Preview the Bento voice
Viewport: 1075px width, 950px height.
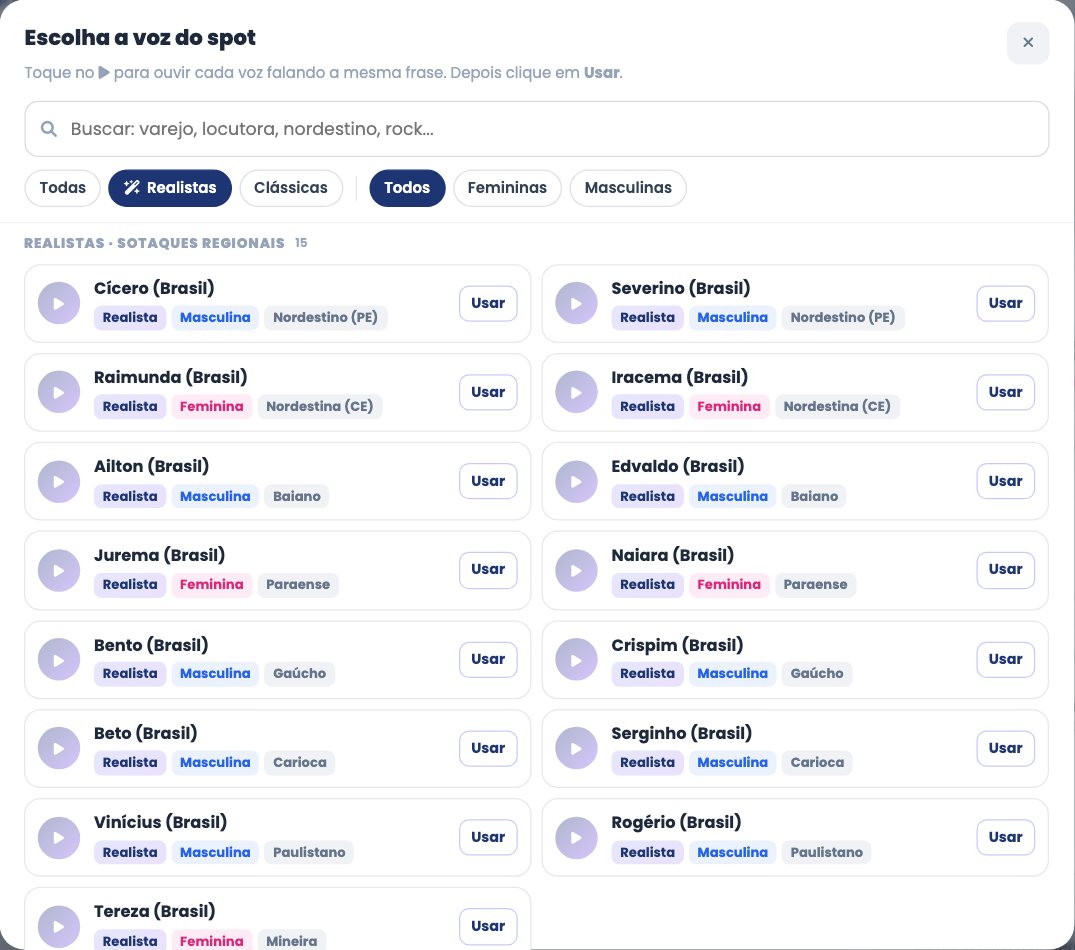(59, 659)
